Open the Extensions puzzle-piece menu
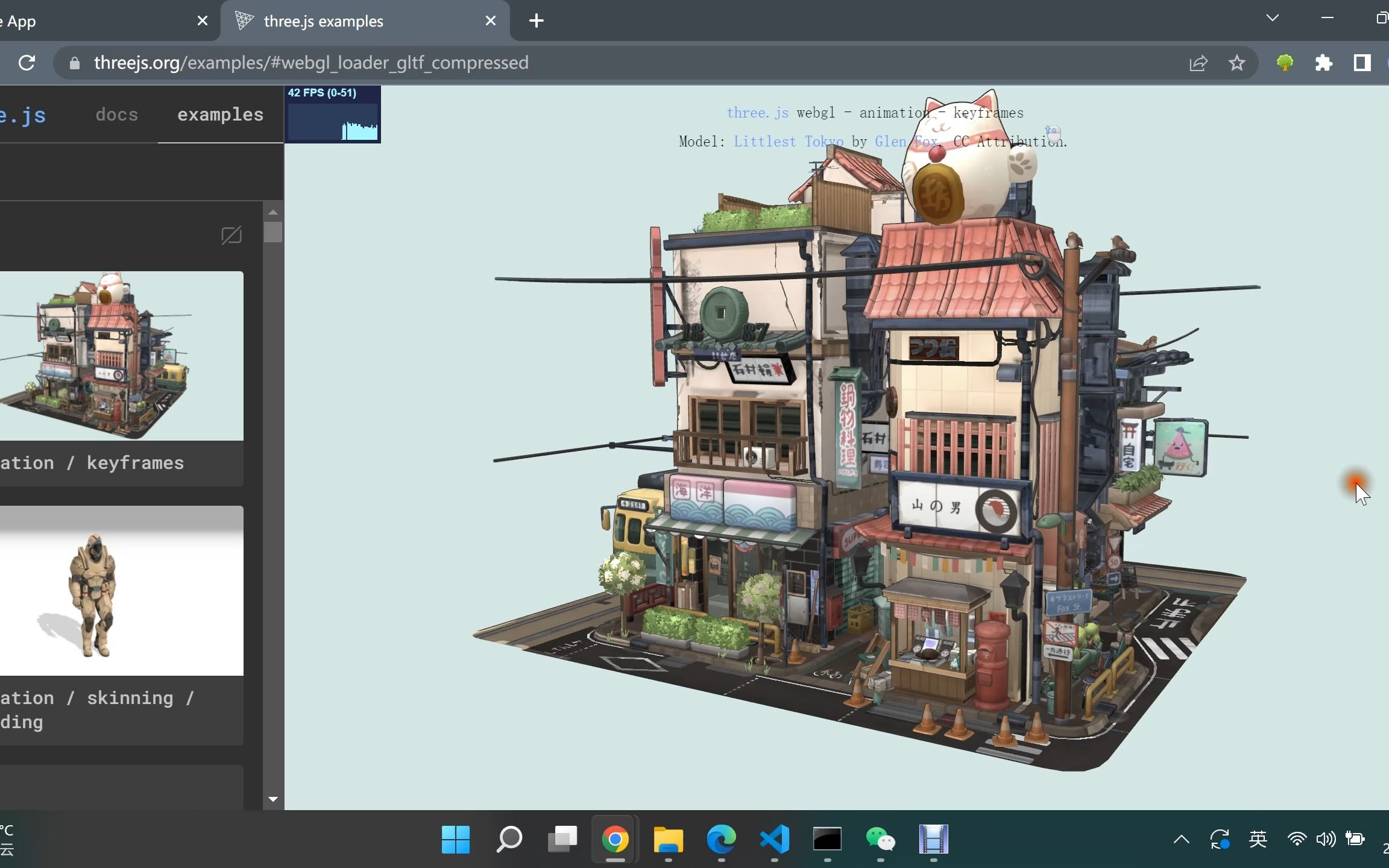1389x868 pixels. (x=1323, y=63)
